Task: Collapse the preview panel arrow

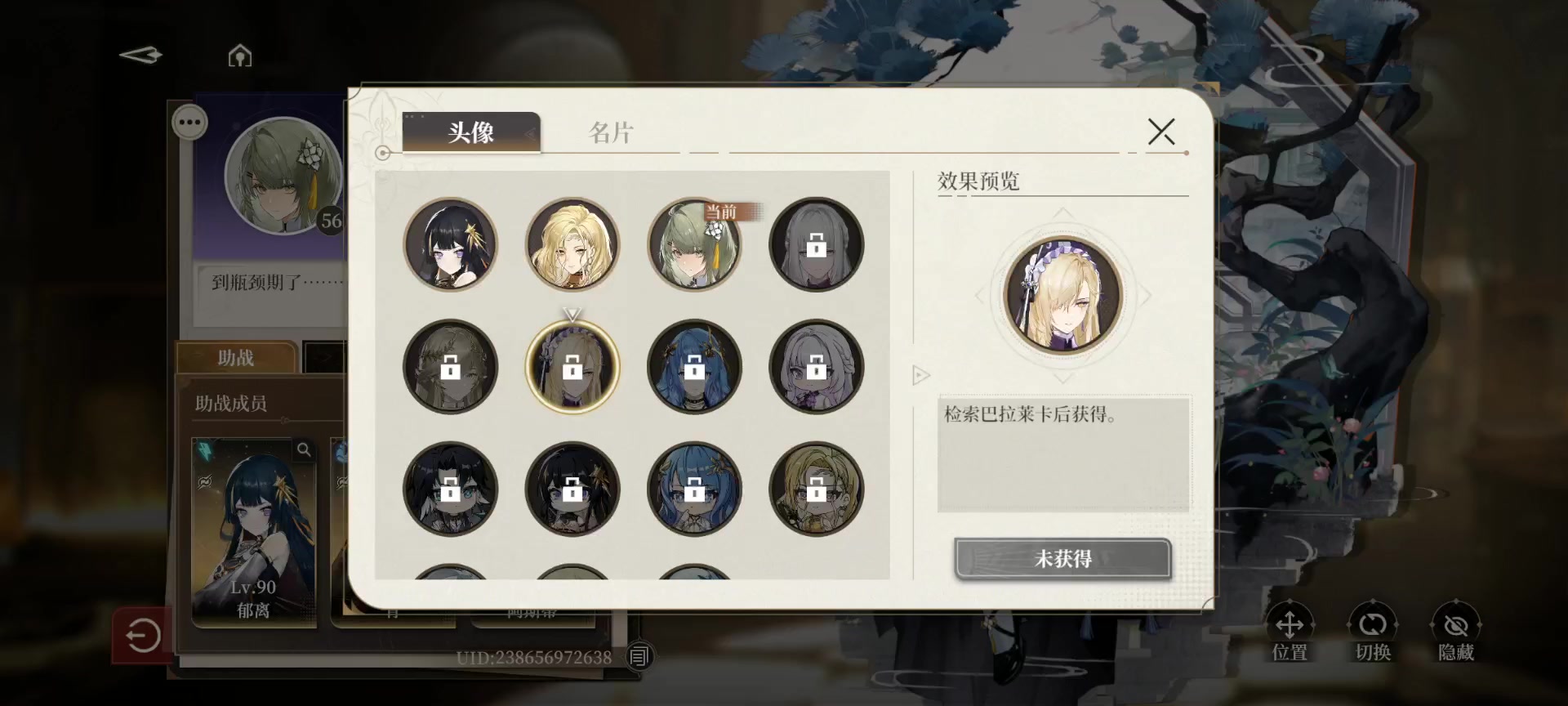Action: pos(921,375)
